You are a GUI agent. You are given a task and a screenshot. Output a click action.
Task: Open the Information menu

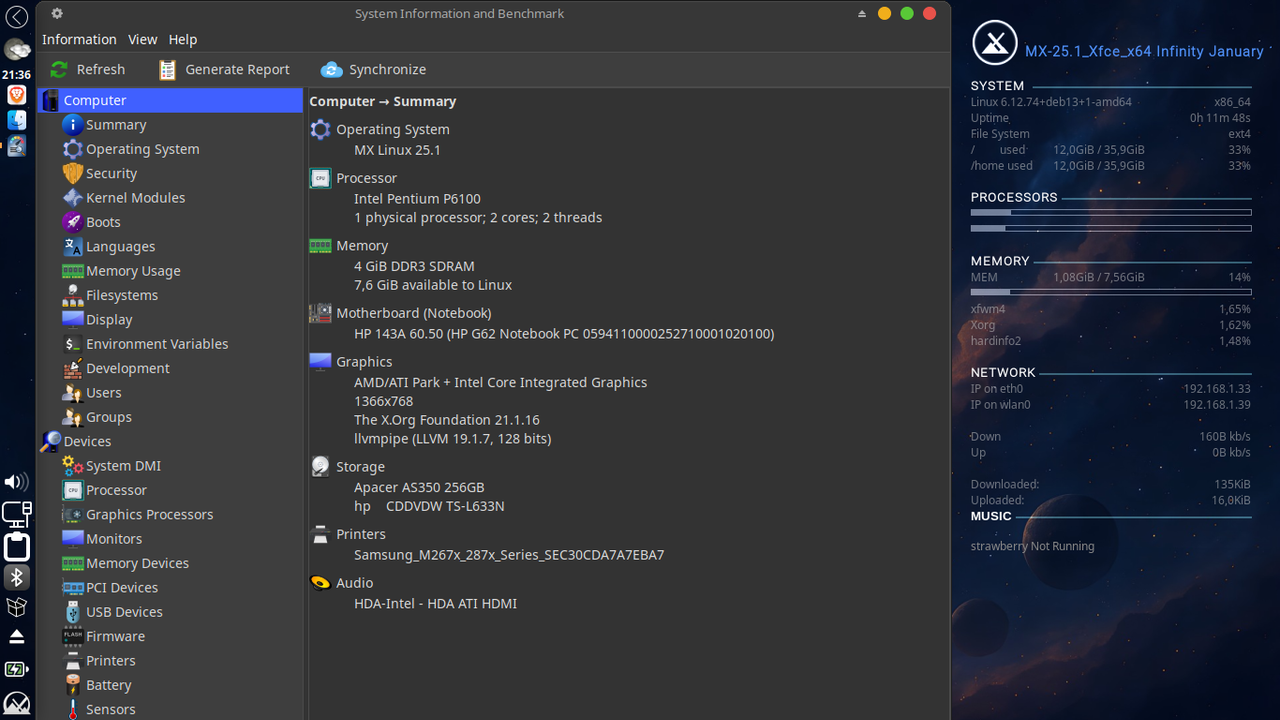[x=79, y=39]
